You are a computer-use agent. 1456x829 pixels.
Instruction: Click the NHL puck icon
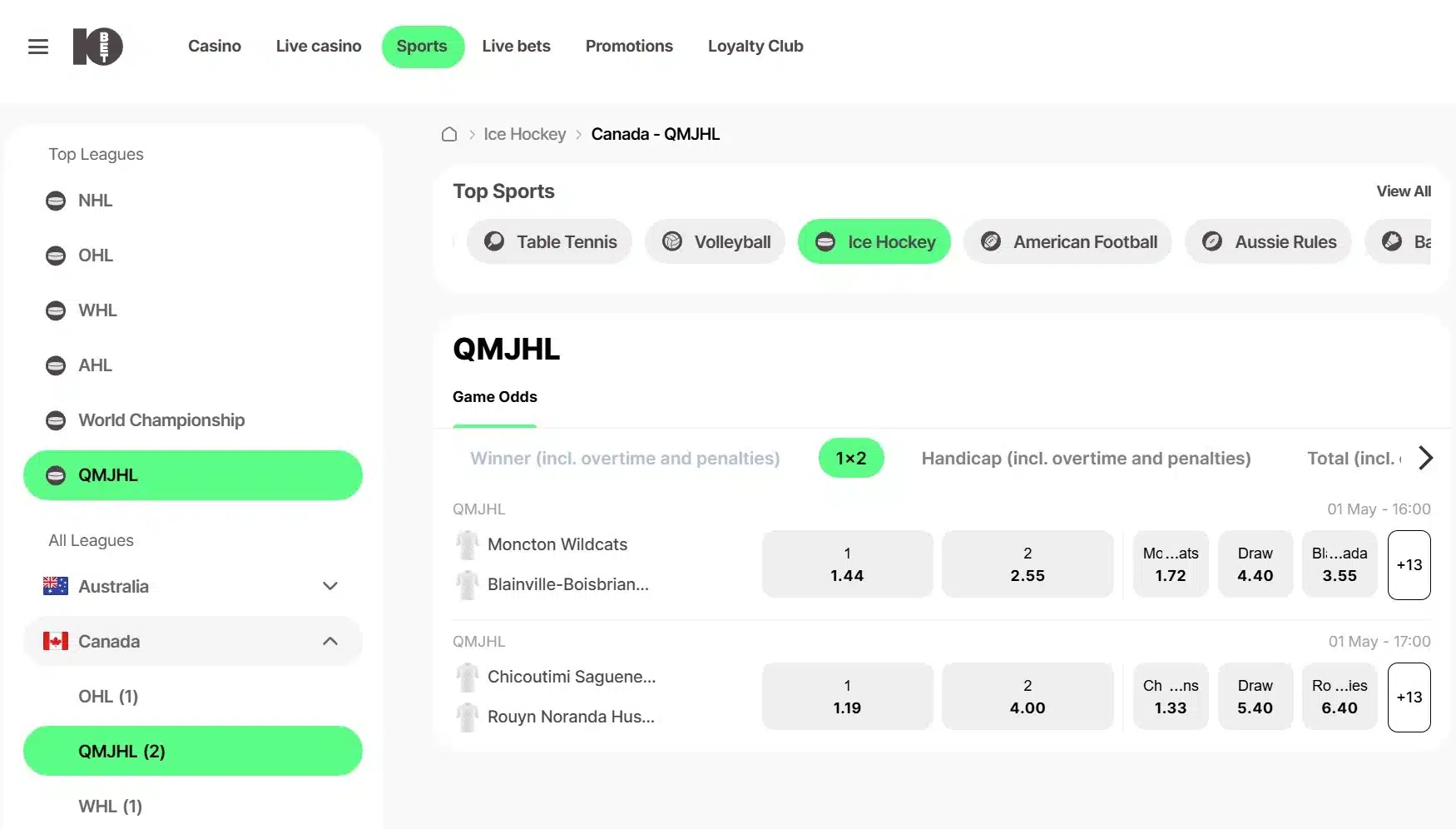tap(56, 201)
